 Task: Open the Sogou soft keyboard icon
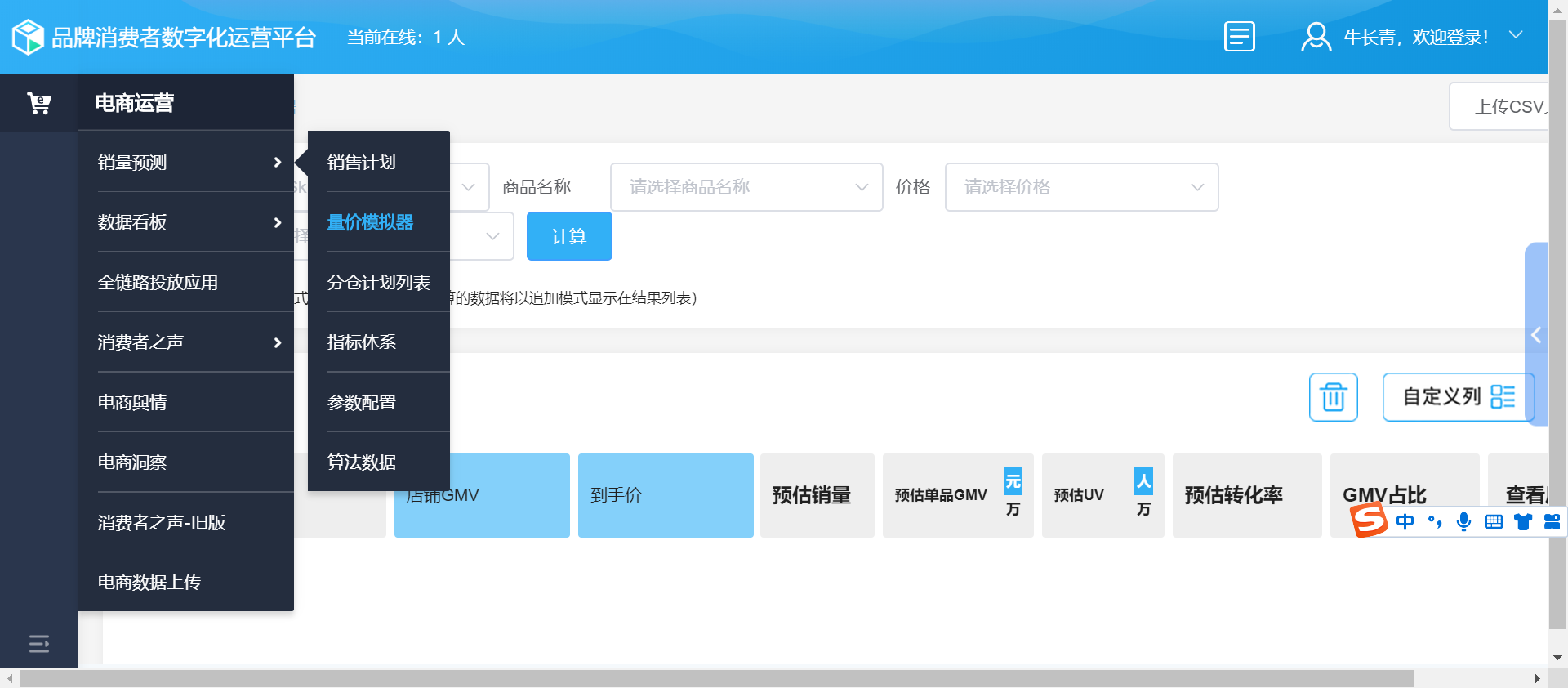point(1494,521)
